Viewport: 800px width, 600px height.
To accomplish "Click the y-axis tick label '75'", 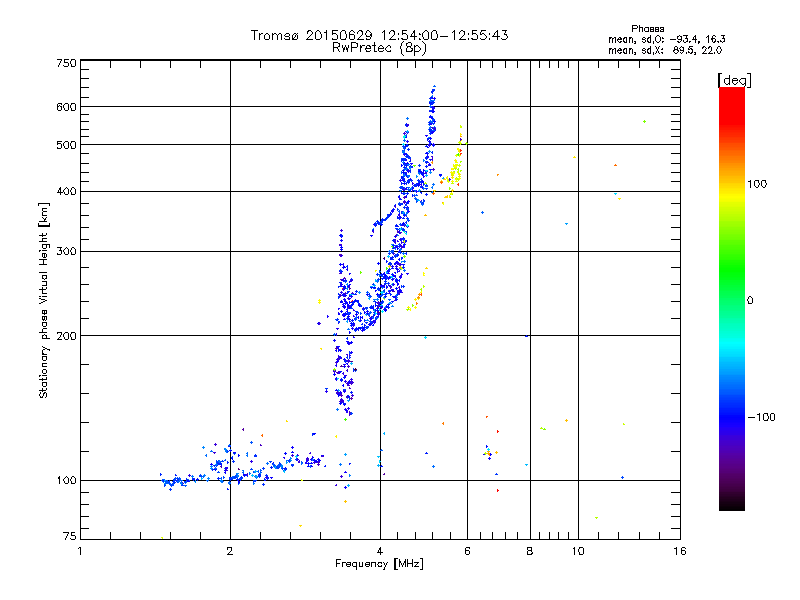I will (70, 536).
